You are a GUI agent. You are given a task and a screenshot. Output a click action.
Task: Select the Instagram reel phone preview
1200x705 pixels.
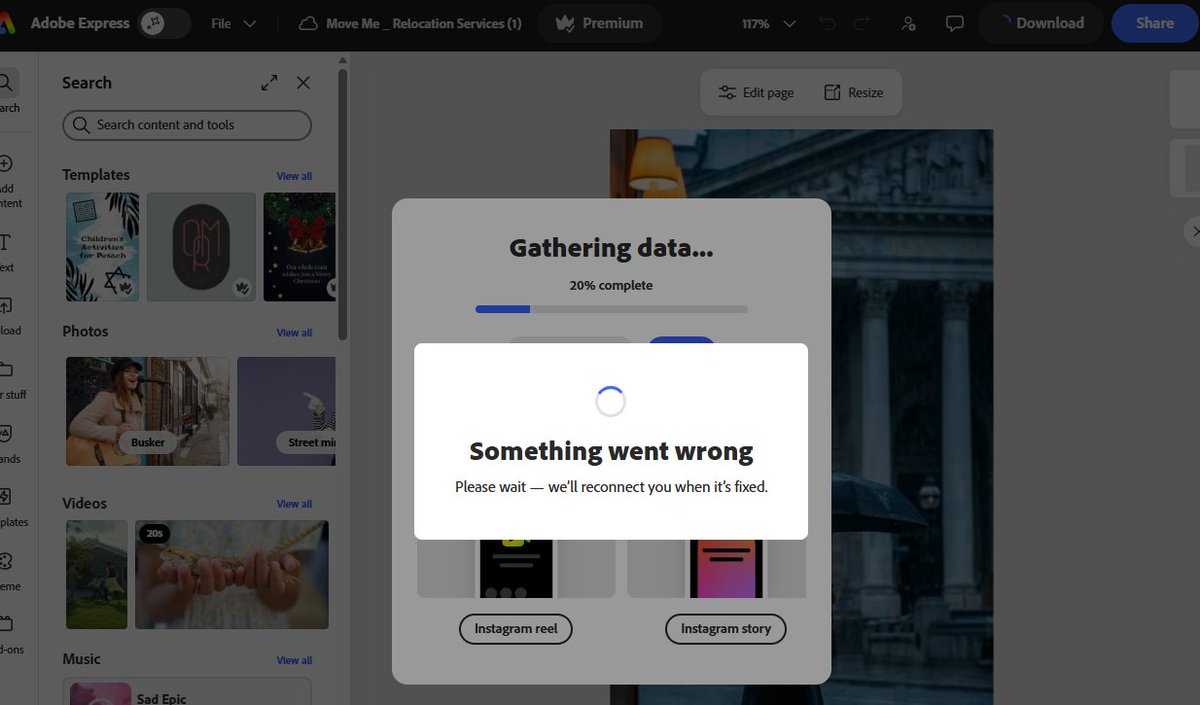pyautogui.click(x=516, y=568)
